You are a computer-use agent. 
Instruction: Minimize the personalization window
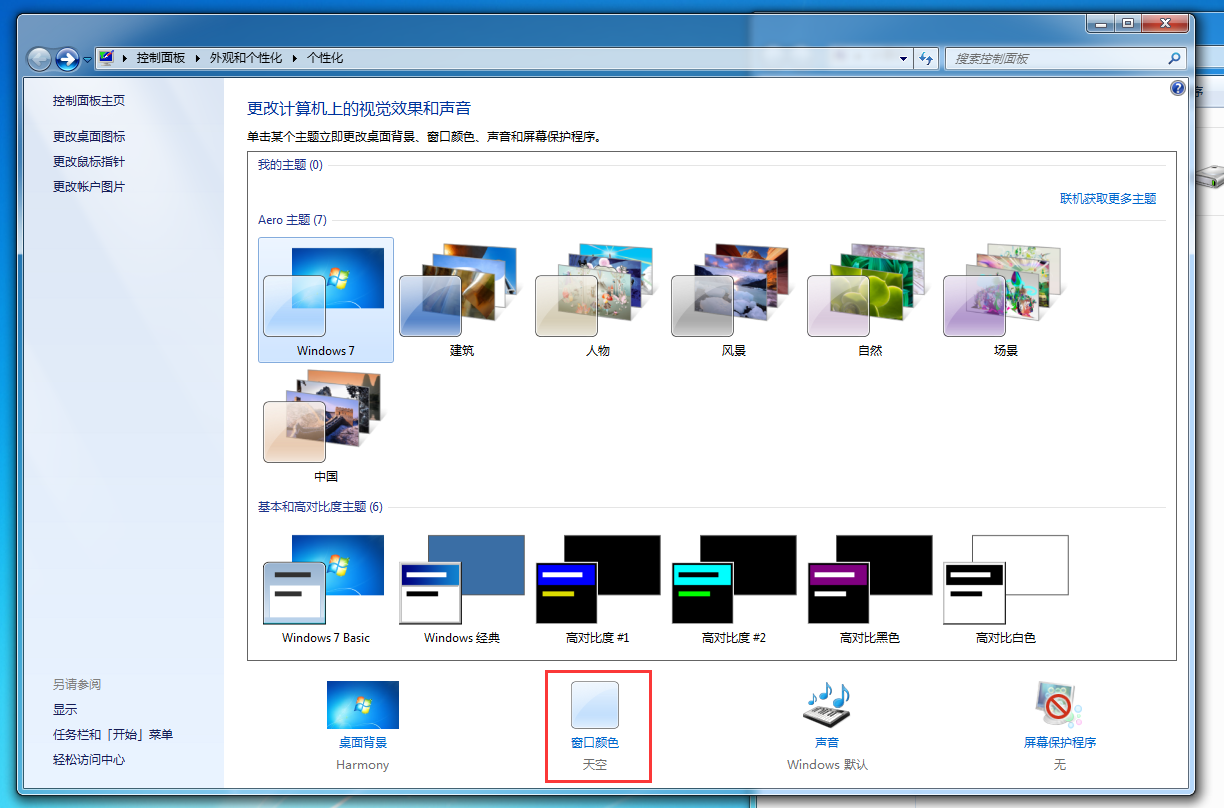(x=1101, y=23)
